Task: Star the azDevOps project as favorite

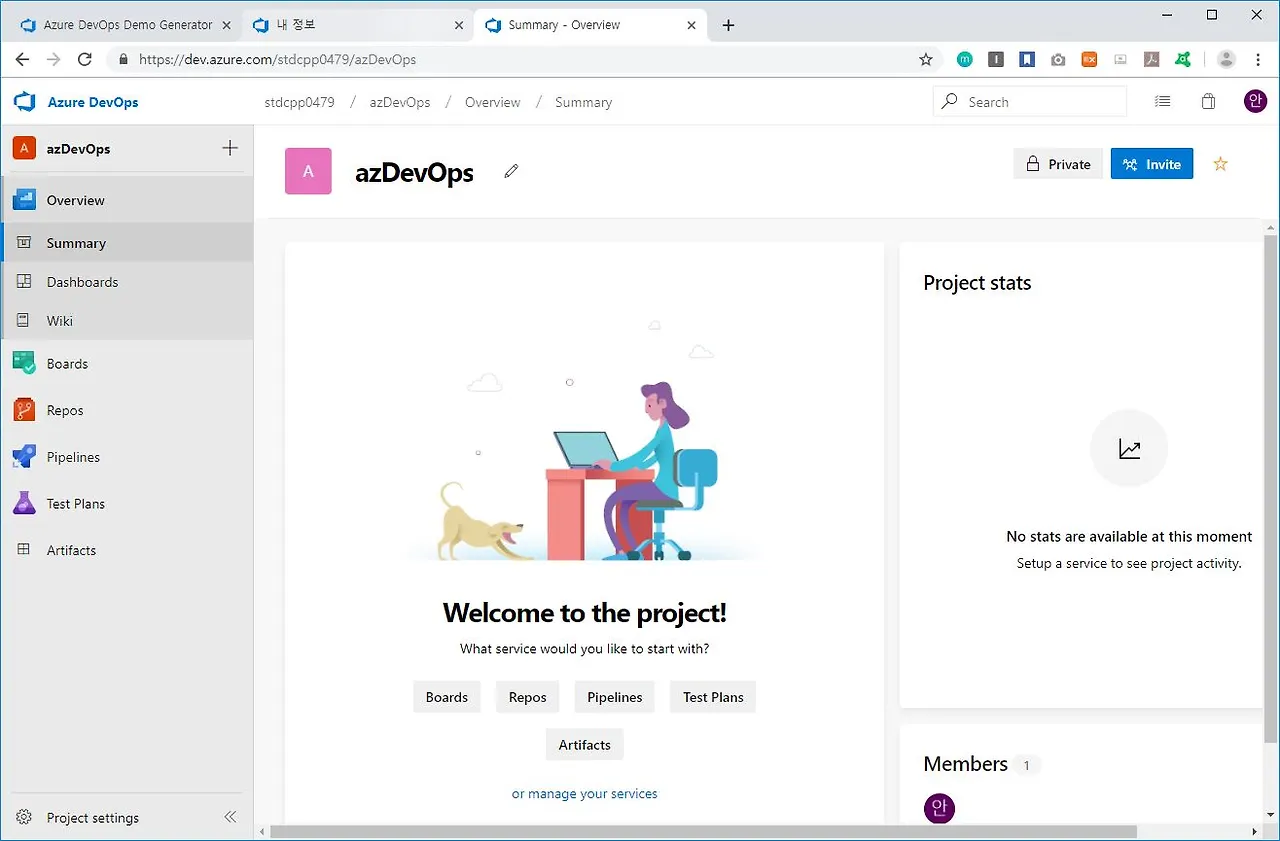Action: click(x=1220, y=163)
